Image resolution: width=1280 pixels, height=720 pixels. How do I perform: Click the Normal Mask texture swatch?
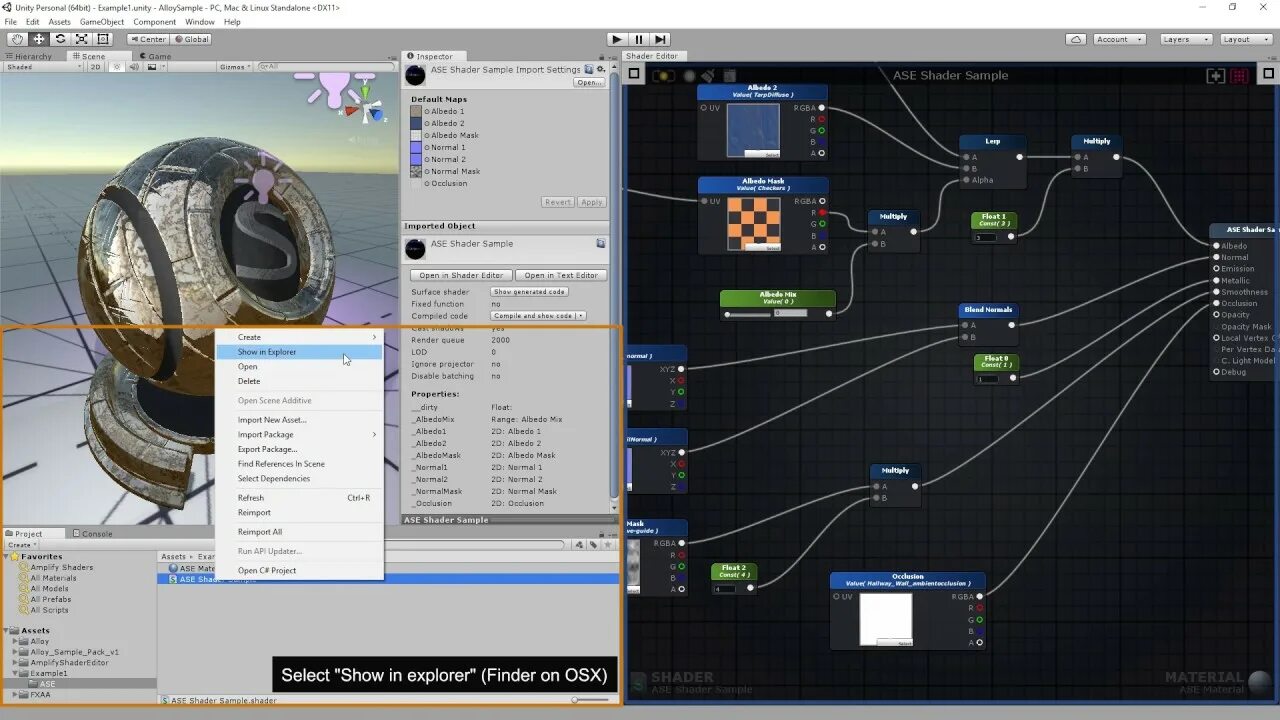[x=416, y=171]
